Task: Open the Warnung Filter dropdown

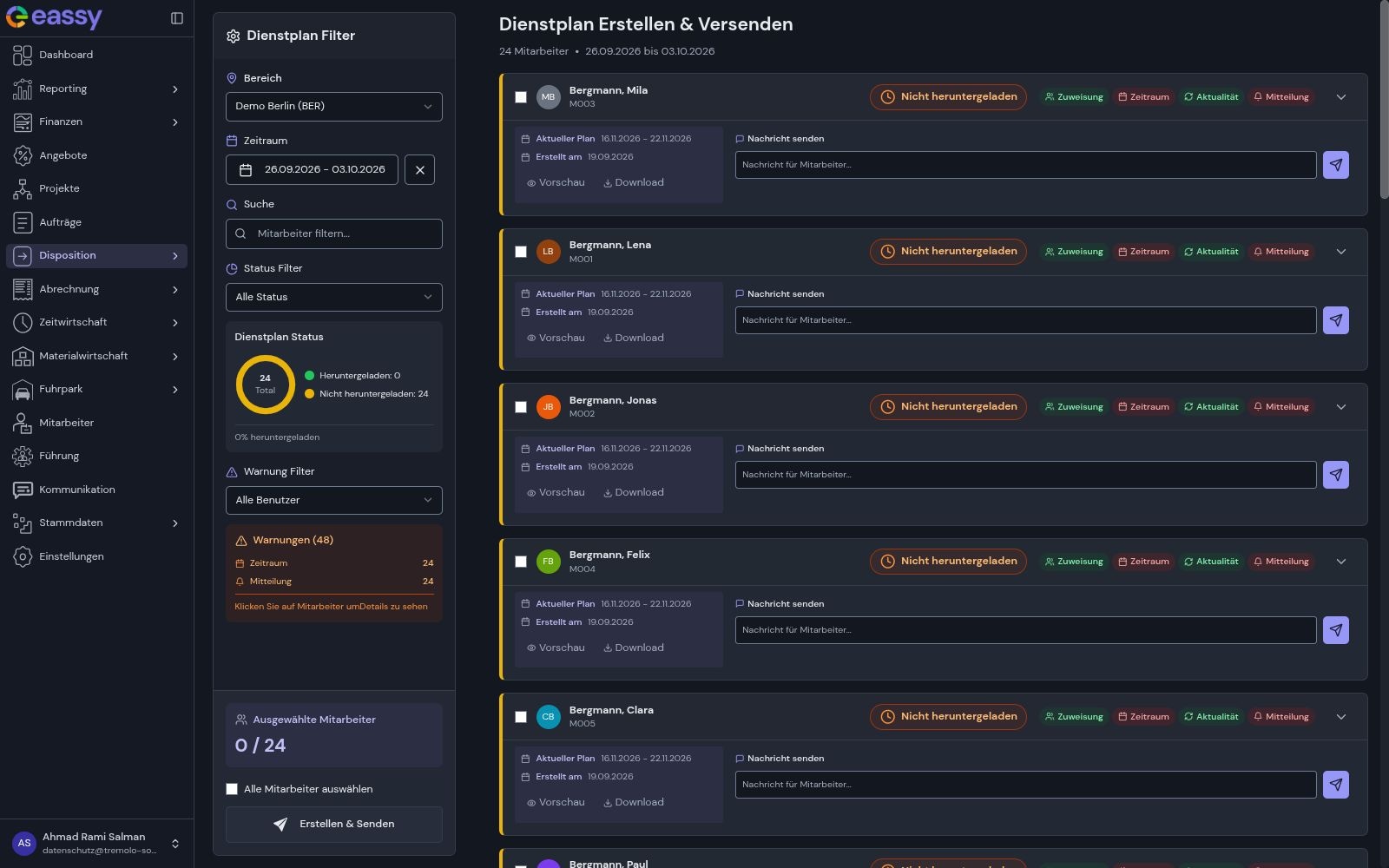Action: 334,501
